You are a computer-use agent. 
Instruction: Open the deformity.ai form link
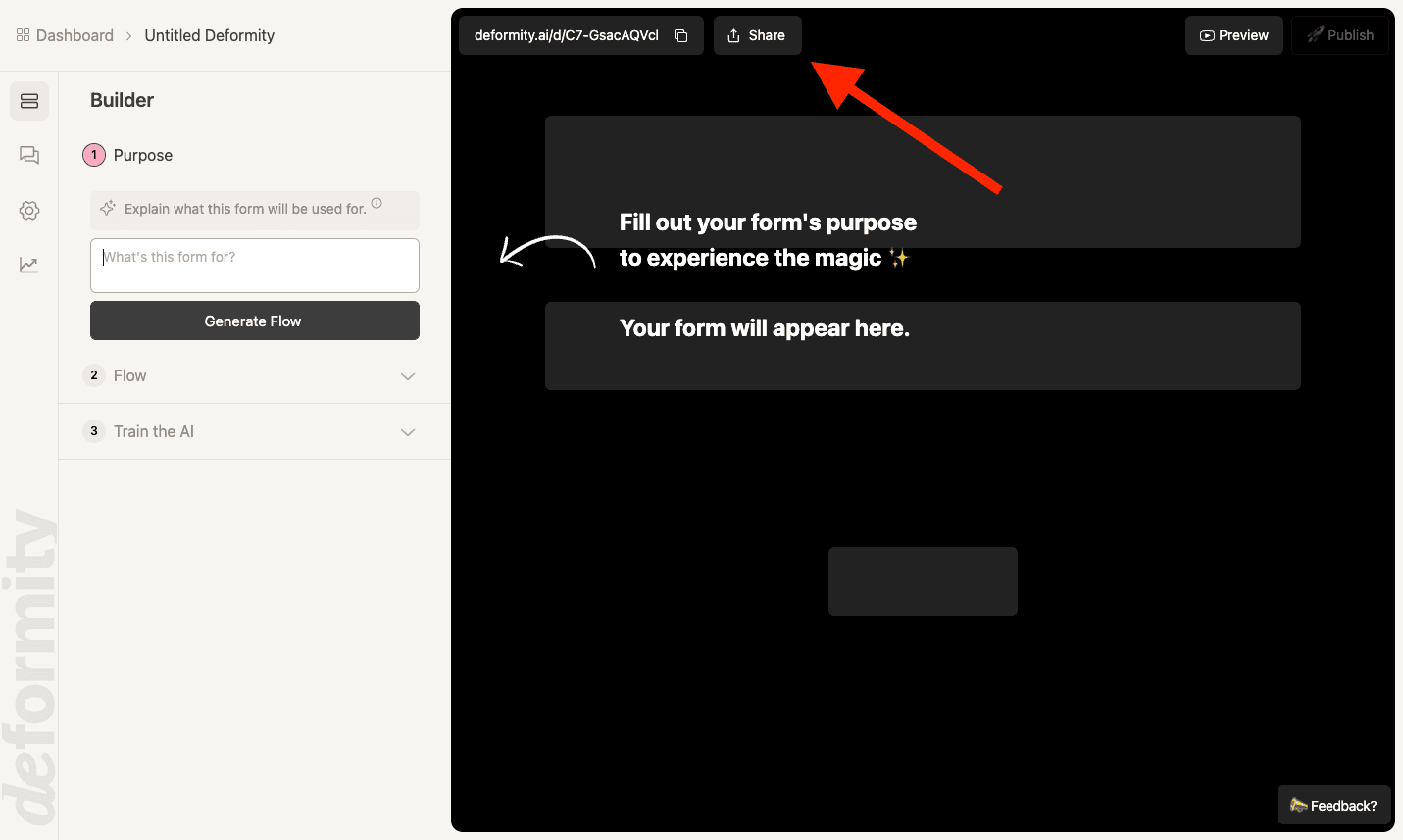point(567,34)
